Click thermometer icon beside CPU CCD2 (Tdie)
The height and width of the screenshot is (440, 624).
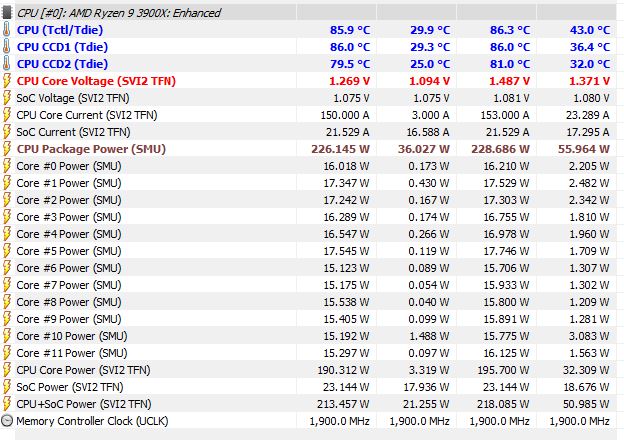tap(7, 64)
